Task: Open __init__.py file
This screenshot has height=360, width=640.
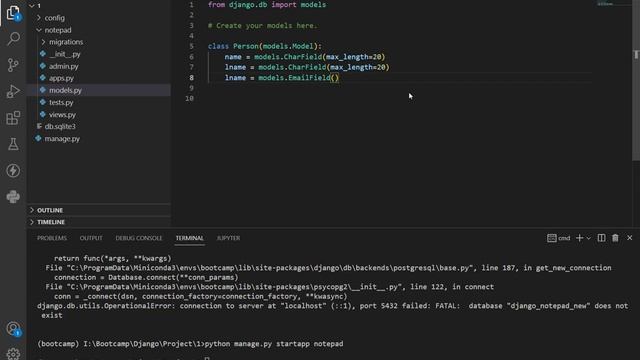Action: 99,54
